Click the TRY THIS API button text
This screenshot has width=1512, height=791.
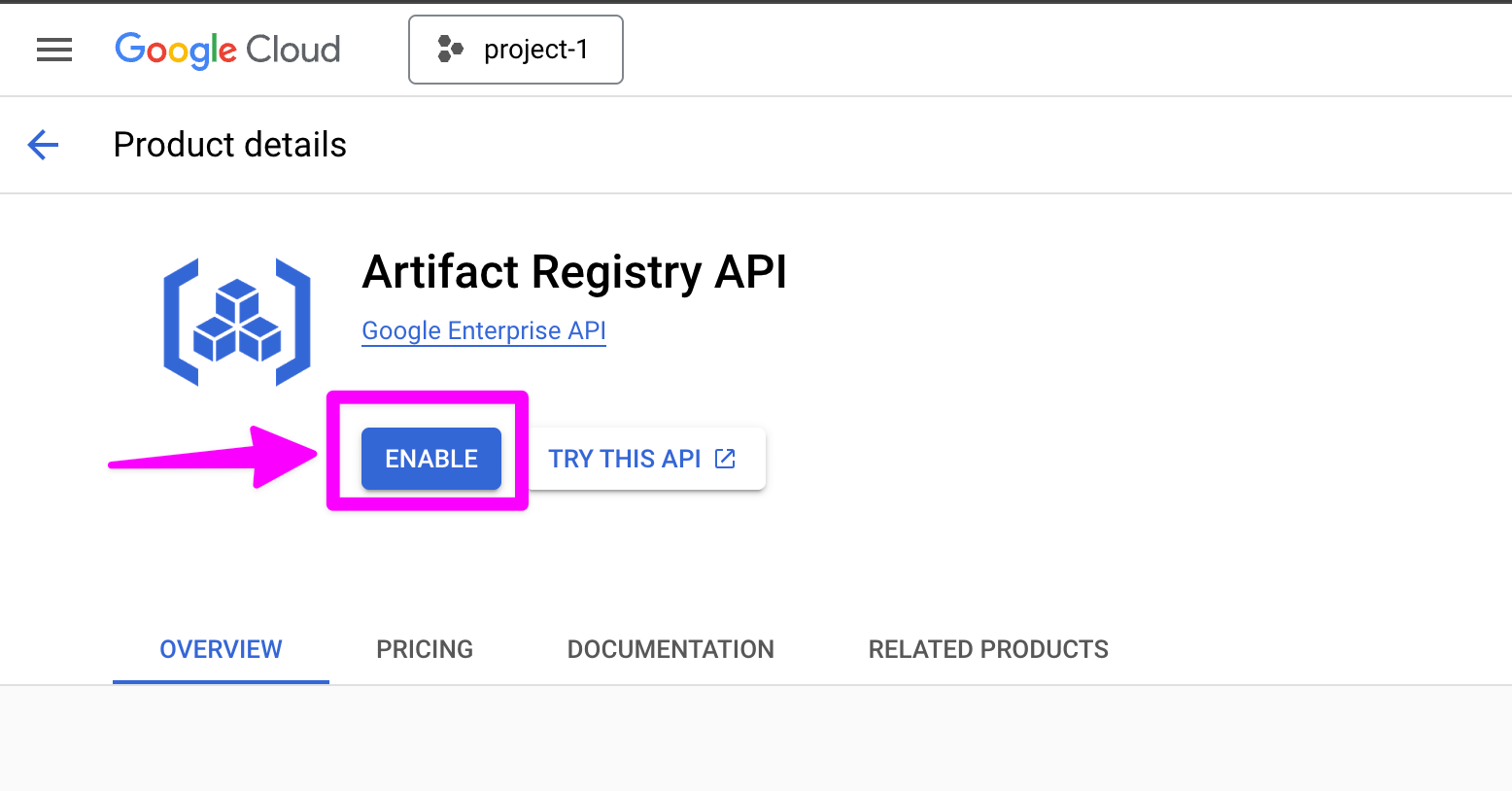click(x=624, y=459)
